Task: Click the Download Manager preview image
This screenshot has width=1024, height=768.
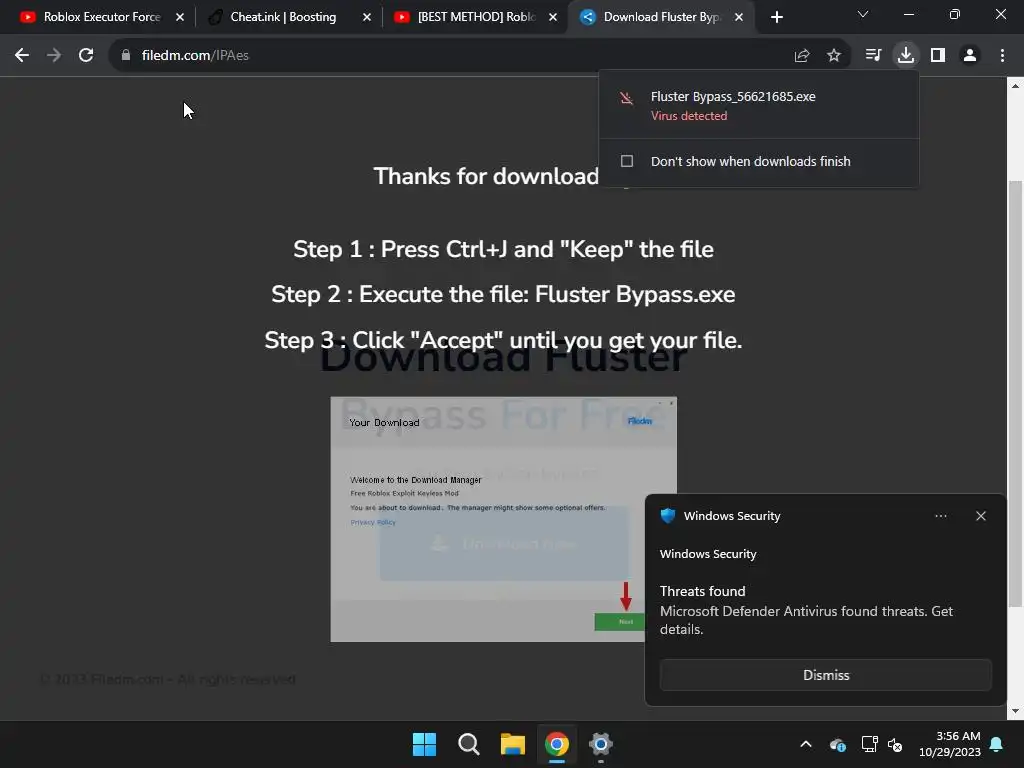Action: click(x=503, y=519)
